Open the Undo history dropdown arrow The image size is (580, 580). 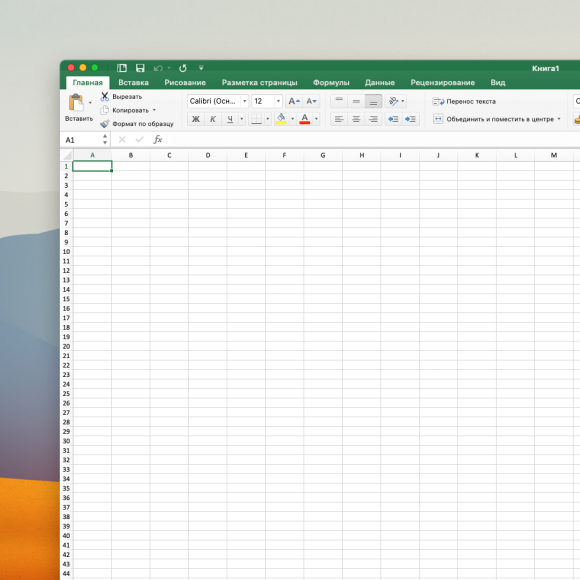point(169,68)
